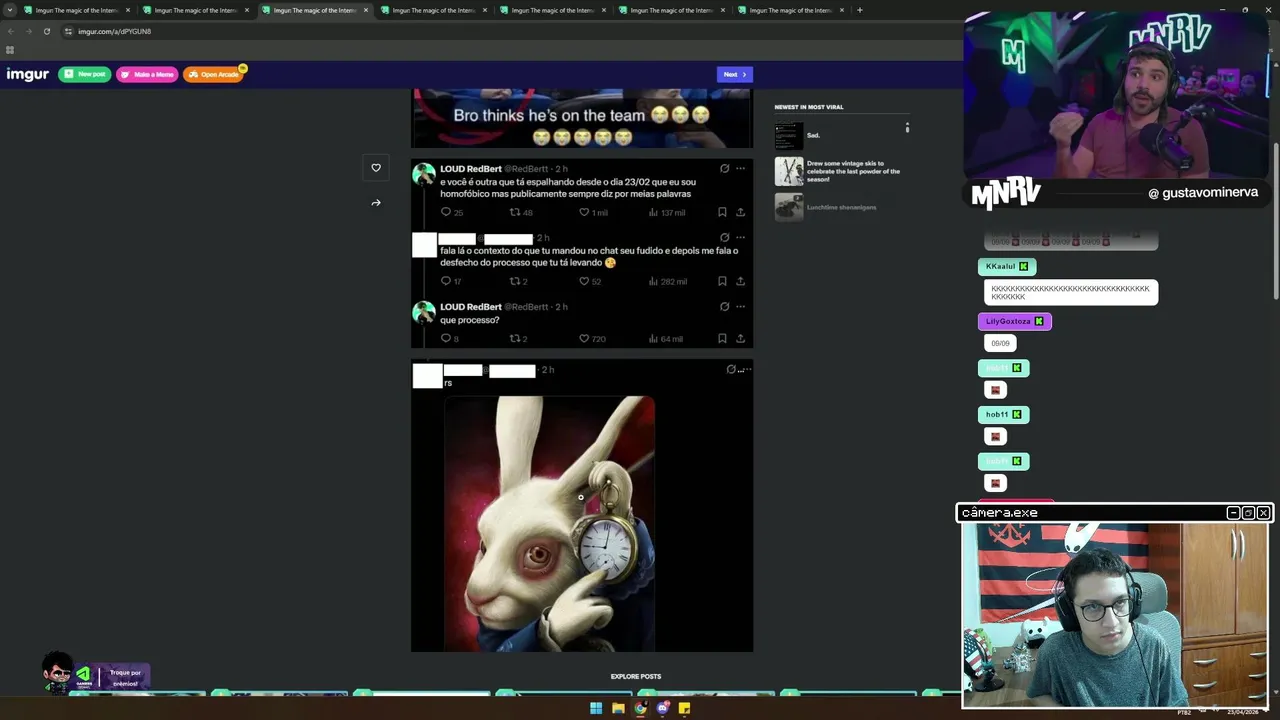Click the 'LOUD RedBert' name on first tweet
This screenshot has width=1280, height=720.
tap(471, 169)
